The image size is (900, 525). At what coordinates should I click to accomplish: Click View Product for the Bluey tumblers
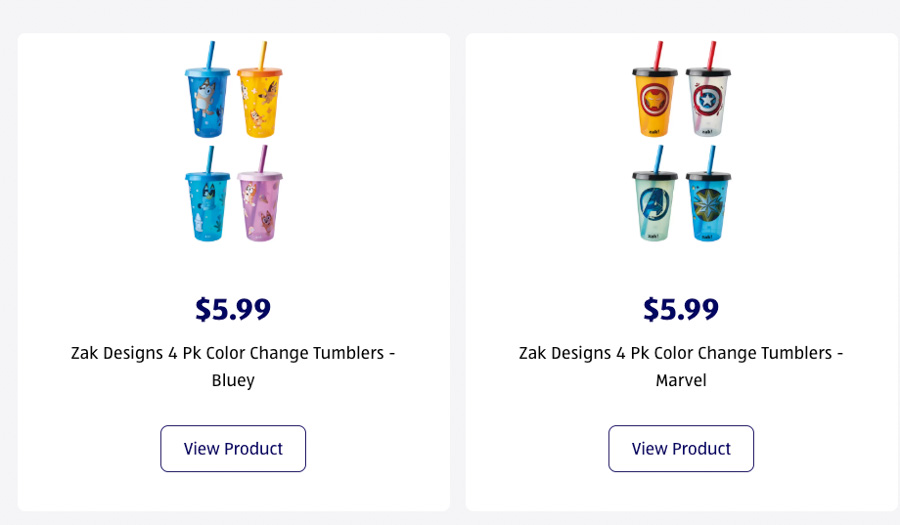coord(233,448)
